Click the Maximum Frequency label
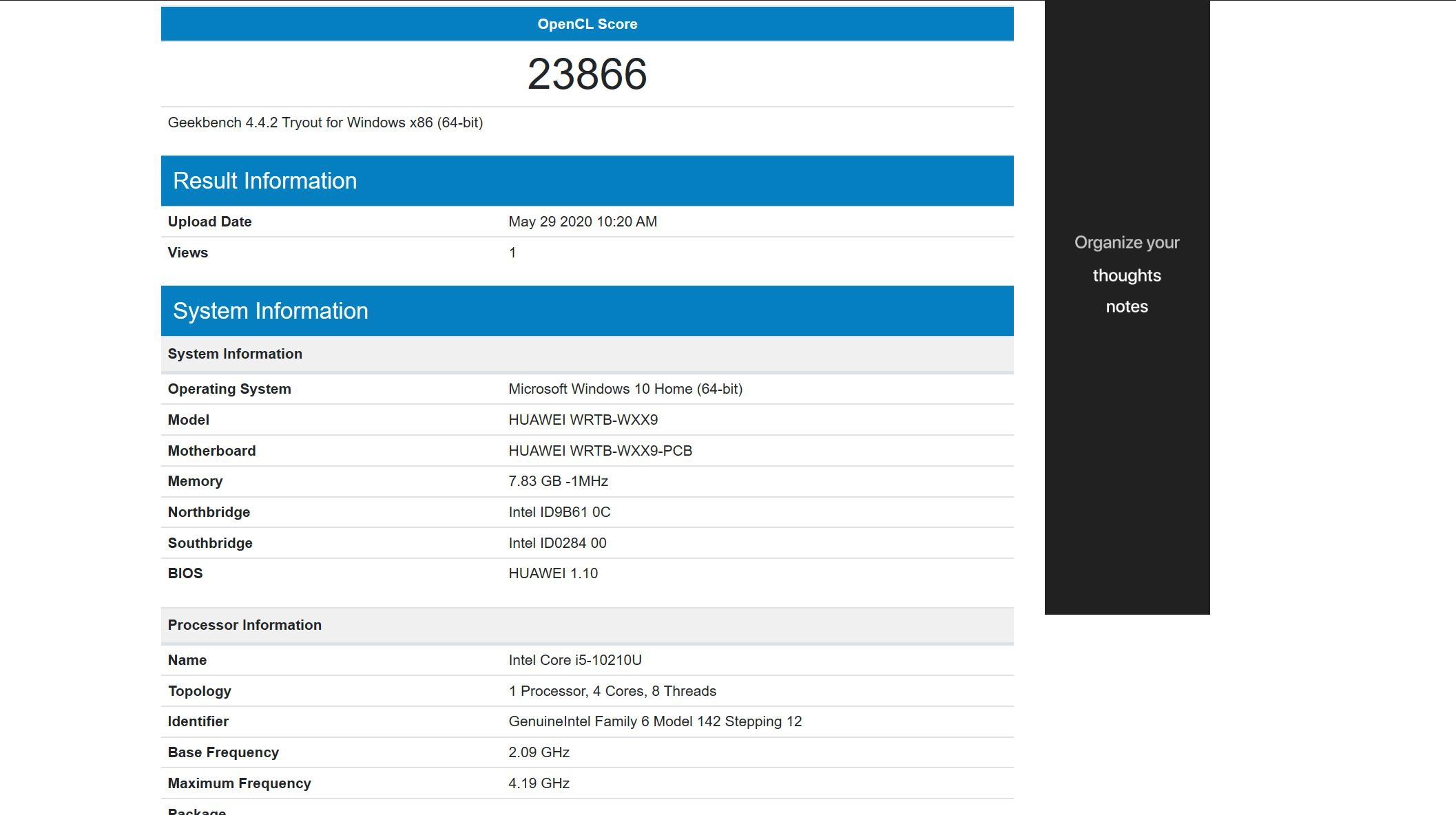Viewport: 1456px width, 815px height. (239, 783)
